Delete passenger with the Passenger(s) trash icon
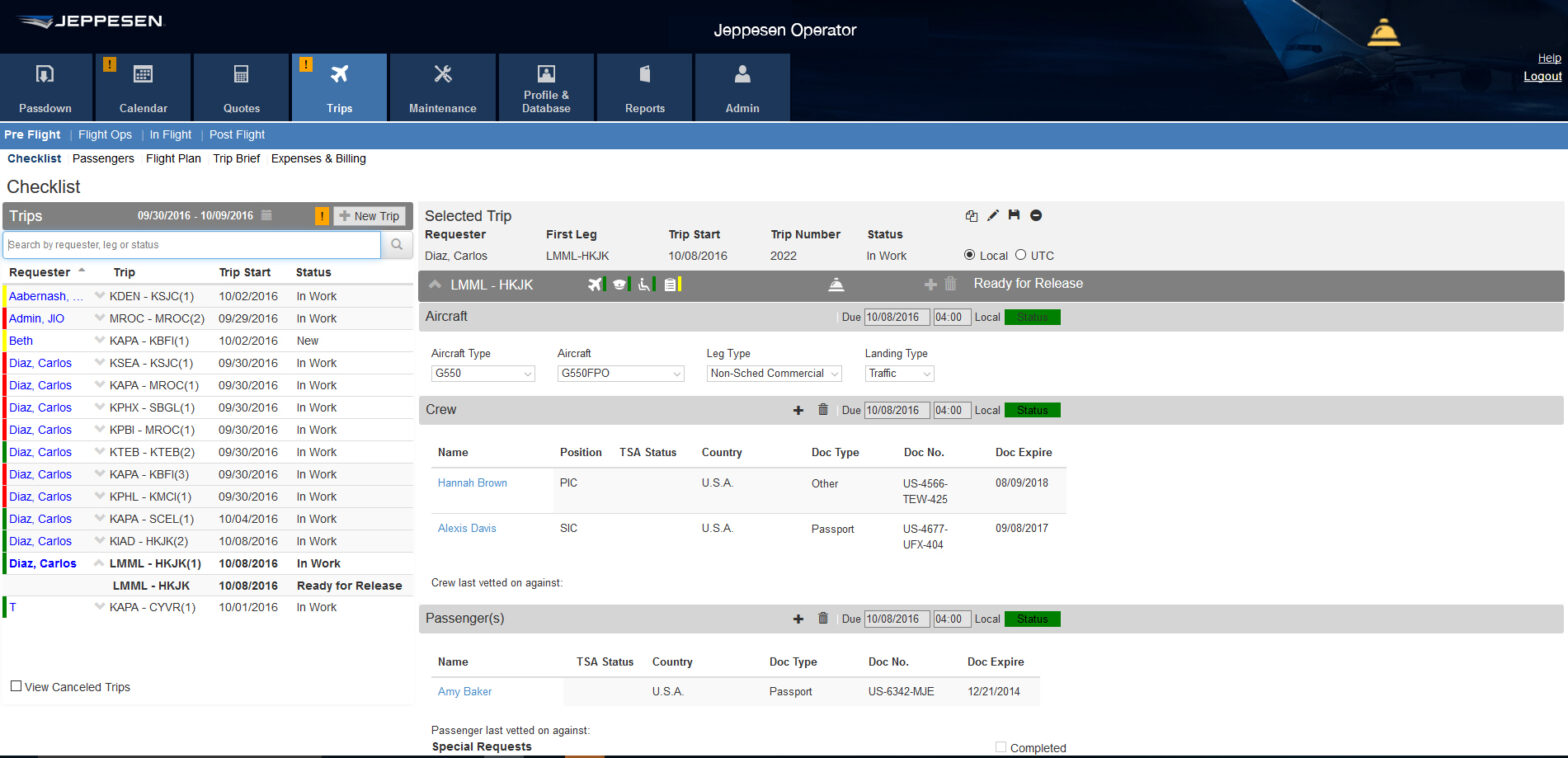This screenshot has height=758, width=1568. pyautogui.click(x=823, y=618)
